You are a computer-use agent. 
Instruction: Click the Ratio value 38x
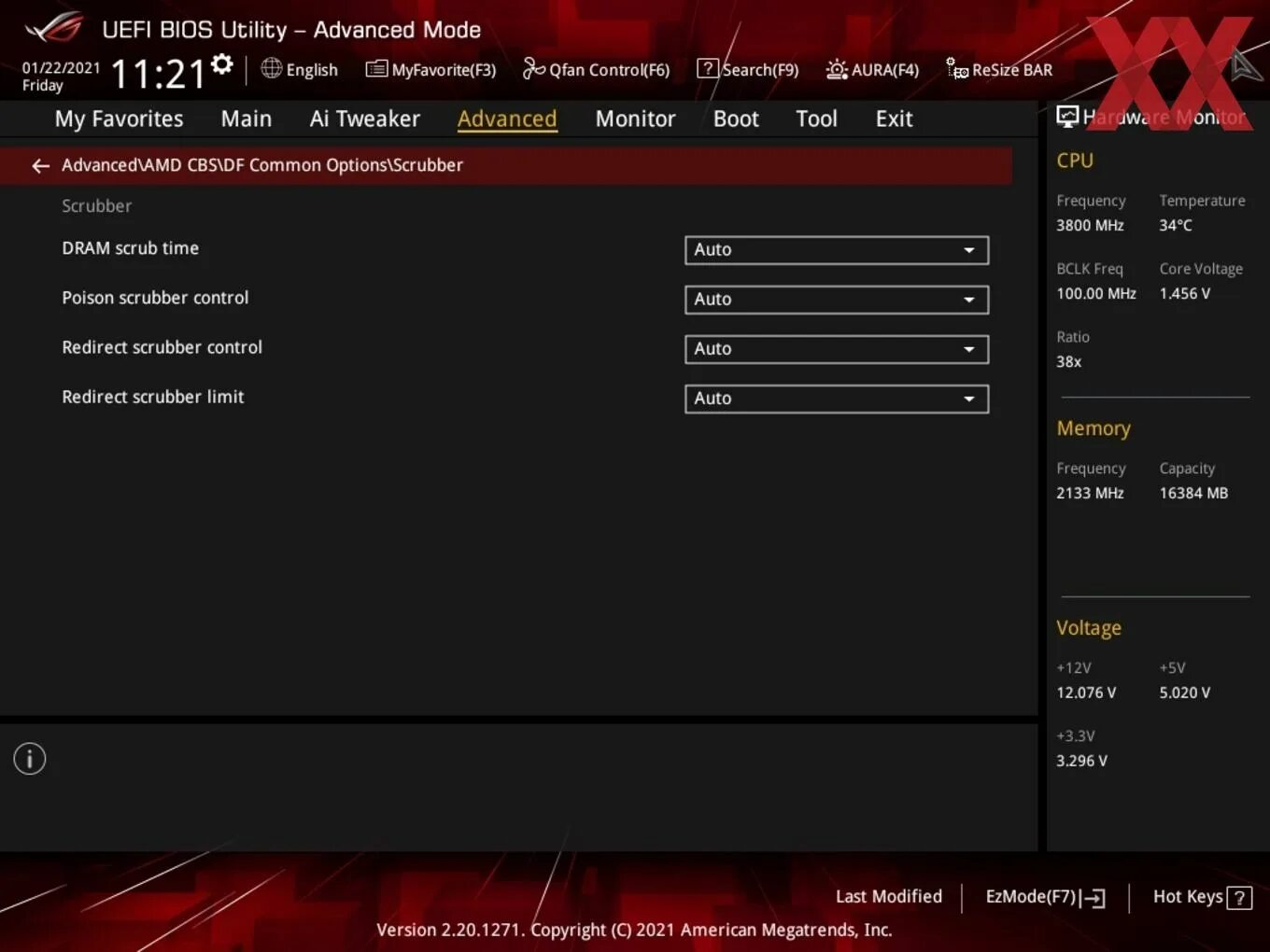(1068, 361)
